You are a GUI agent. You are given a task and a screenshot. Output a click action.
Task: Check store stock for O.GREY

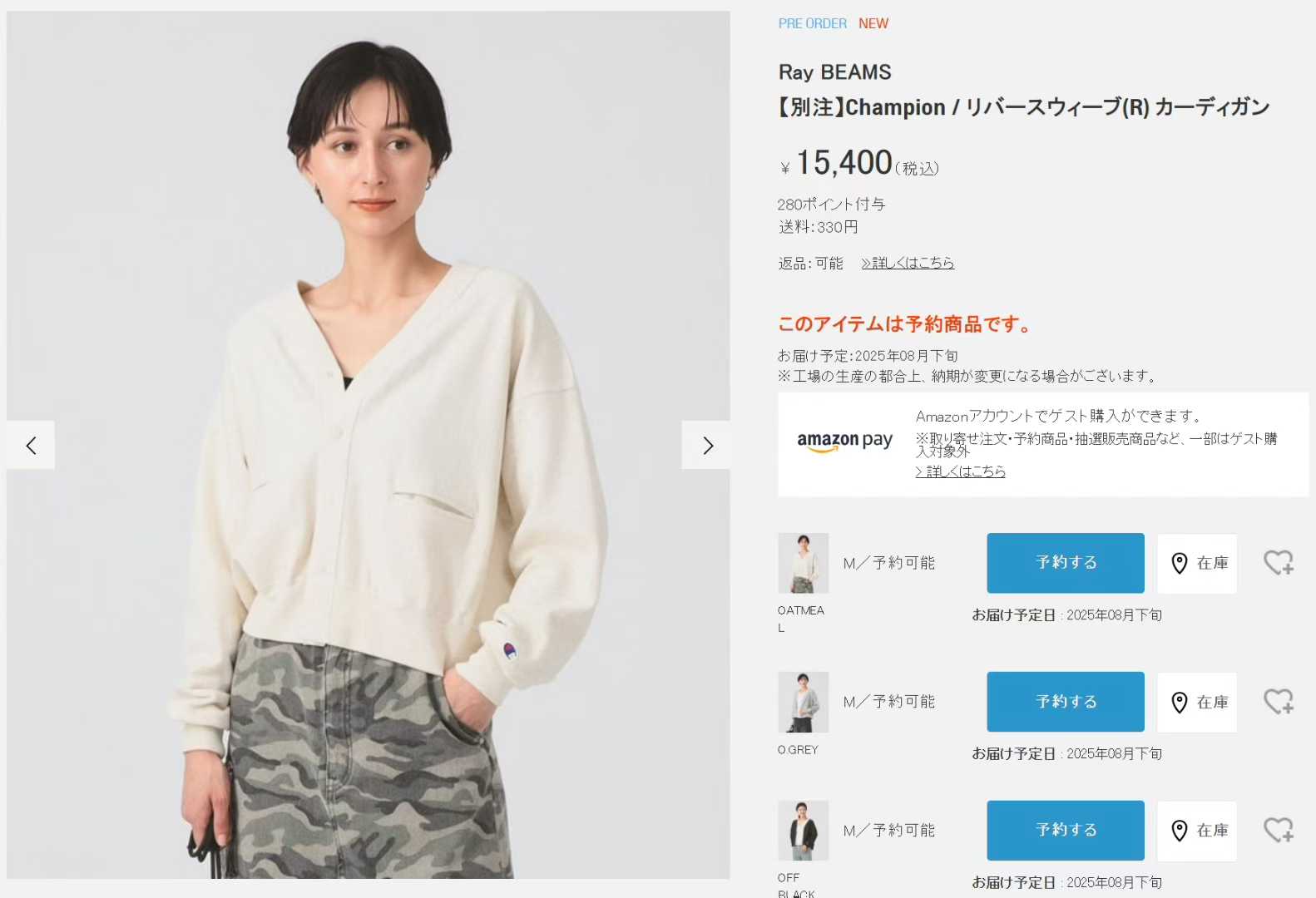pos(1197,702)
